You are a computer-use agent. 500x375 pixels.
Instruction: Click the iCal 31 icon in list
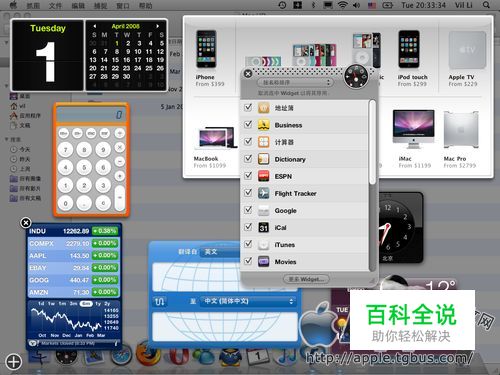click(x=264, y=228)
